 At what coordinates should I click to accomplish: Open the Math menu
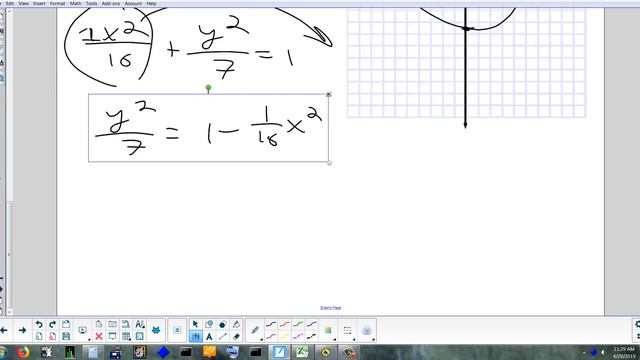click(76, 3)
